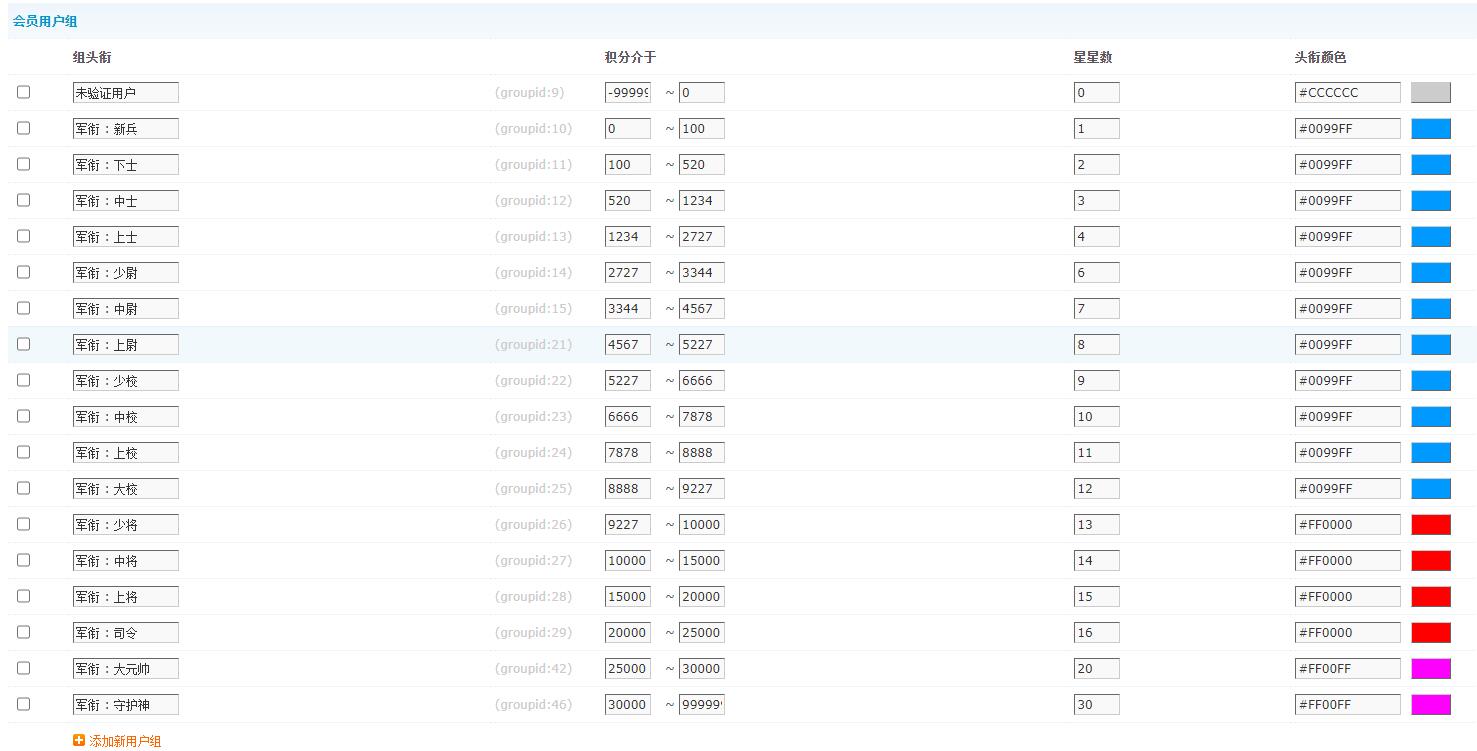Open gray color swatch for 未验证用户
The image size is (1477, 751).
click(1431, 92)
